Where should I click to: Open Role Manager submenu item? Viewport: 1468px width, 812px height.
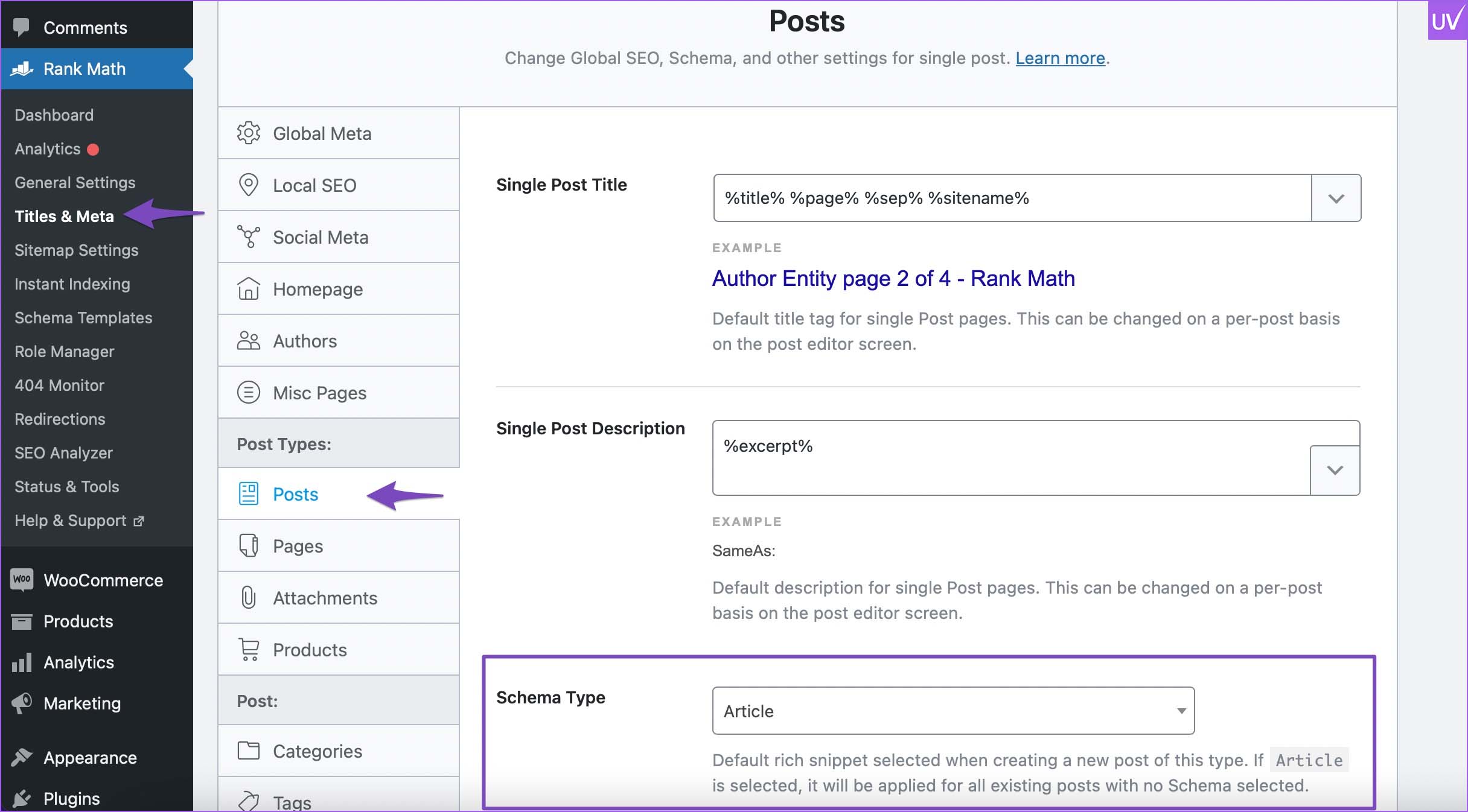(x=65, y=351)
